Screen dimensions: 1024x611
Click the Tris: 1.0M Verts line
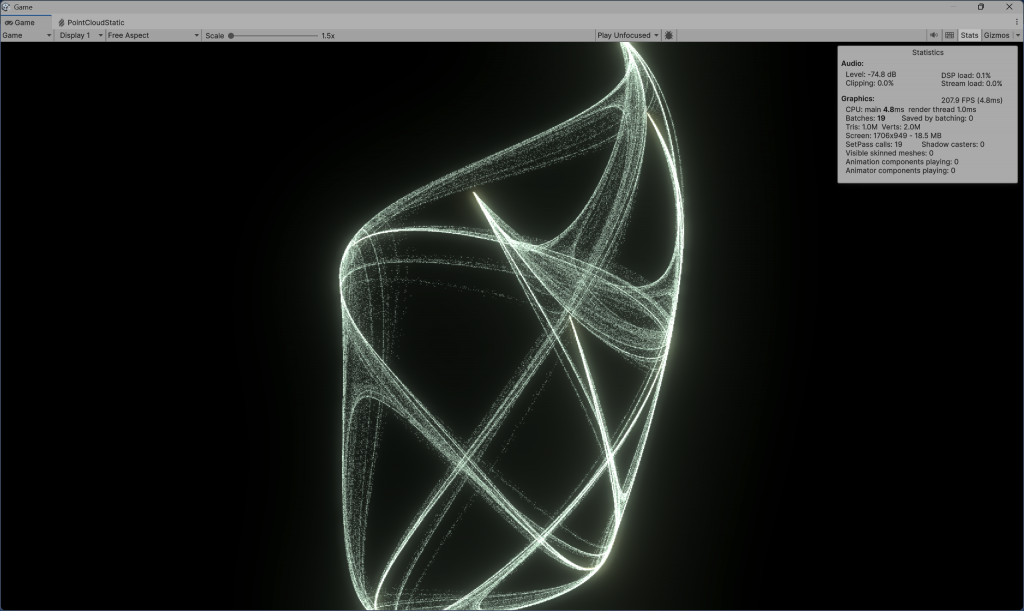[x=882, y=127]
